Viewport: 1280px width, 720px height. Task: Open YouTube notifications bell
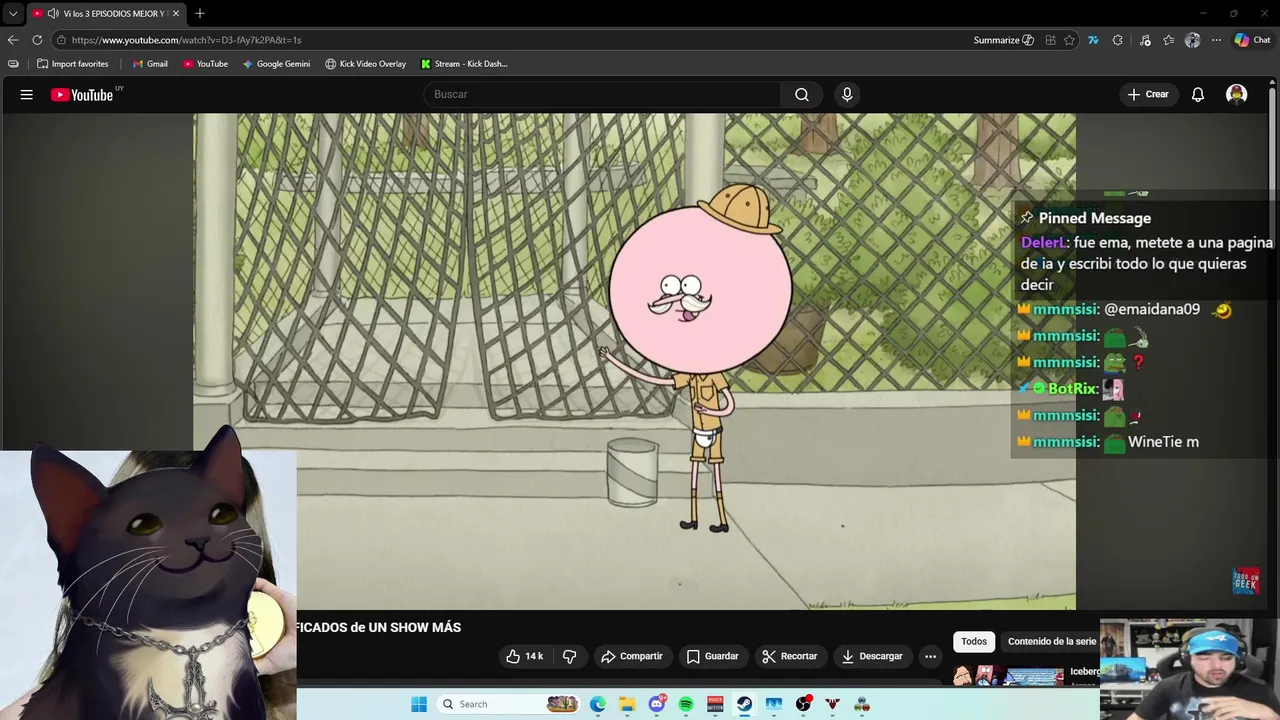coord(1198,94)
